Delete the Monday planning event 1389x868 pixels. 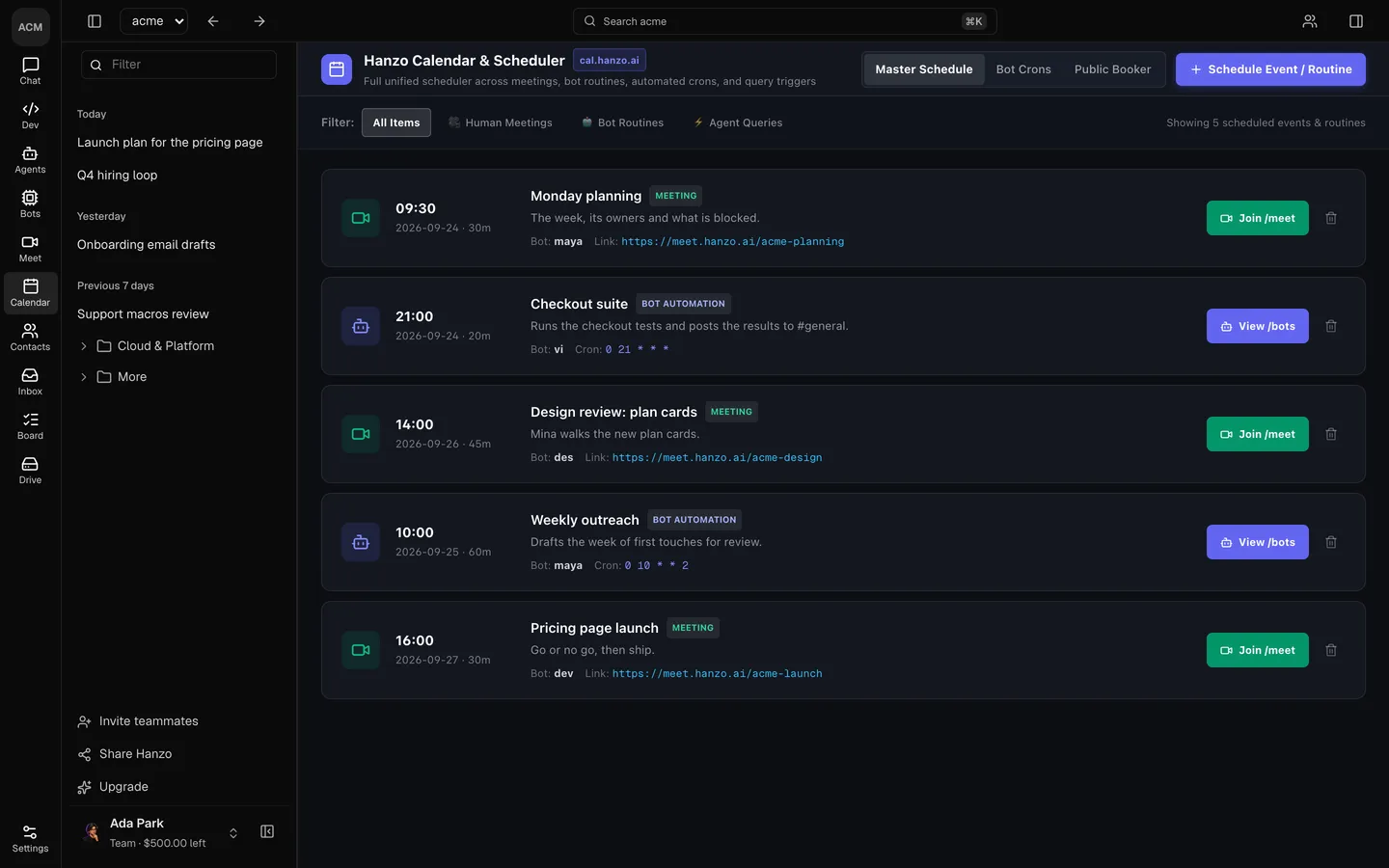click(1331, 218)
